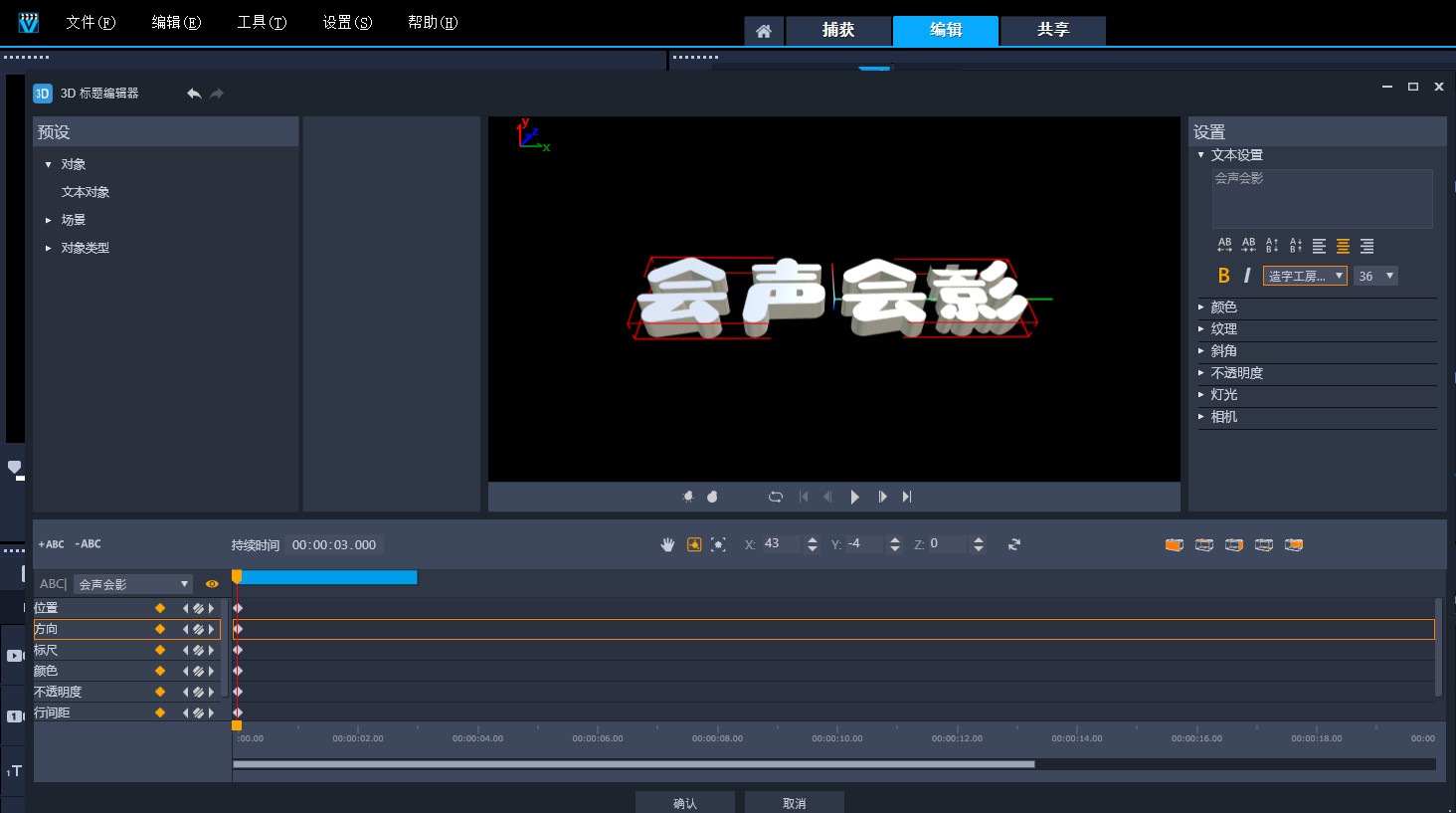Click the first small icon on the preview bar
The height and width of the screenshot is (813, 1456).
click(687, 497)
